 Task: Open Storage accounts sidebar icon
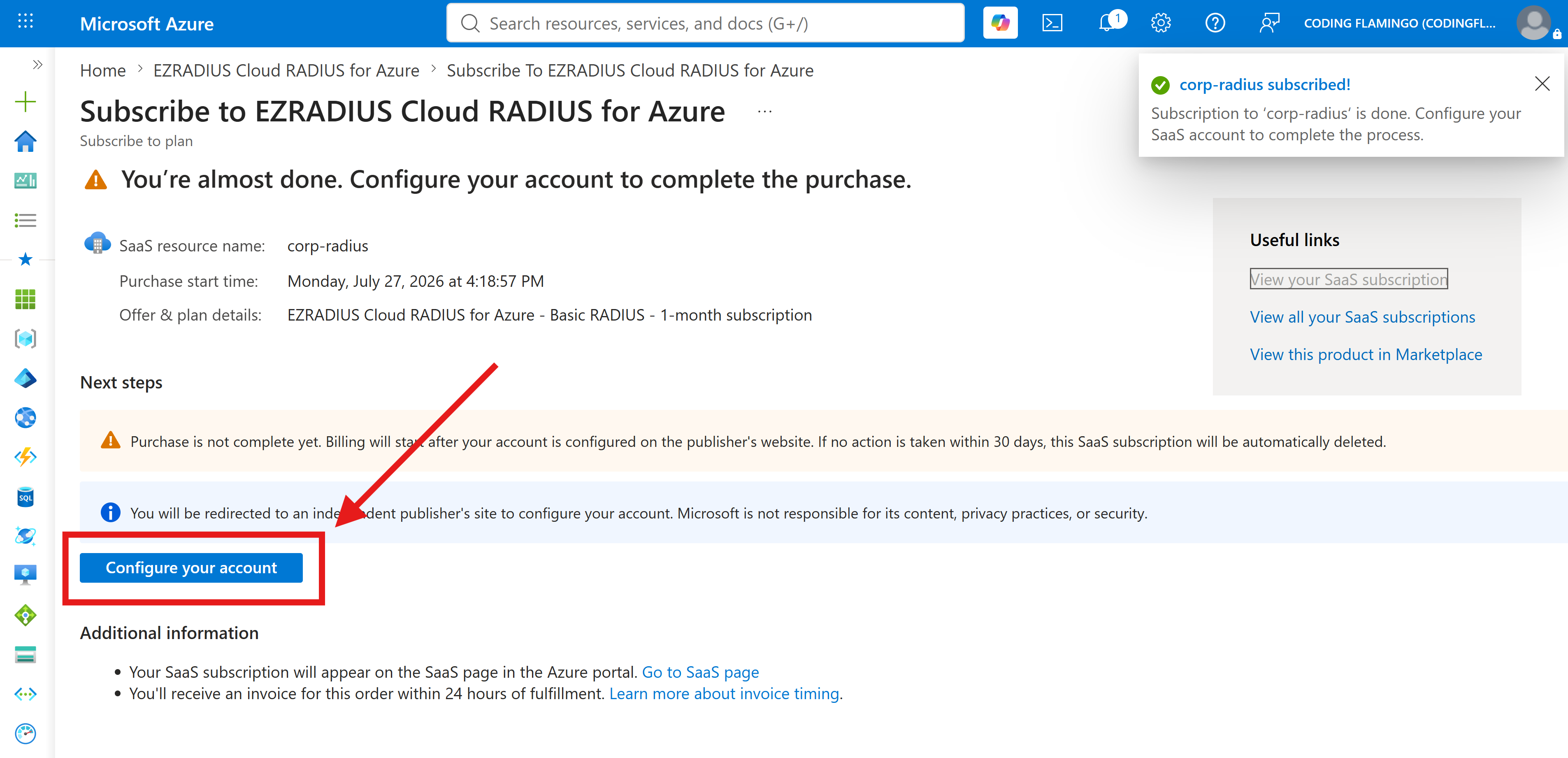pyautogui.click(x=26, y=654)
